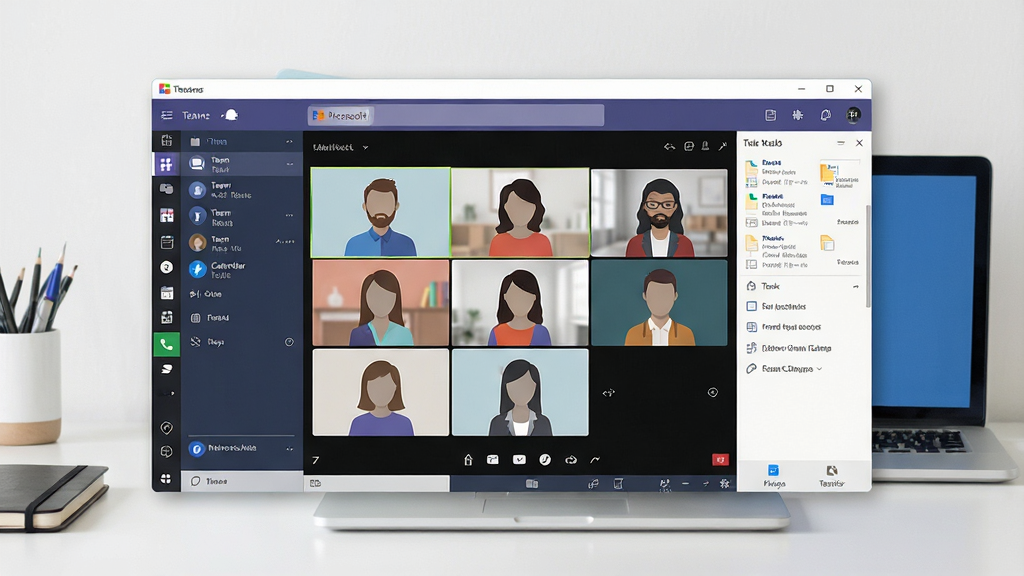This screenshot has width=1024, height=576.
Task: Click the round white phone icon in meeting toolbar
Action: pos(545,460)
